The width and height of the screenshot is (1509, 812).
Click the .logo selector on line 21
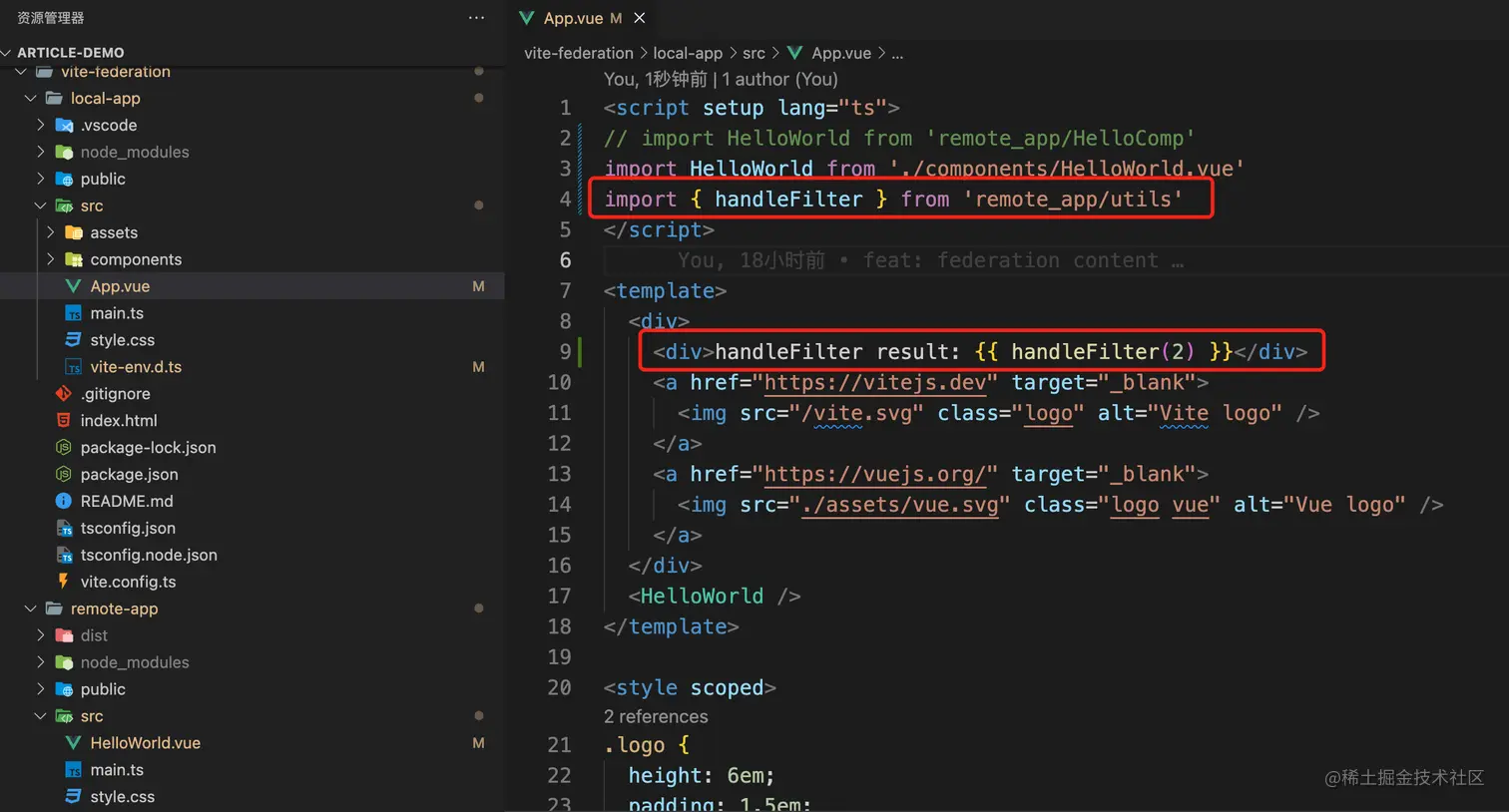(634, 745)
